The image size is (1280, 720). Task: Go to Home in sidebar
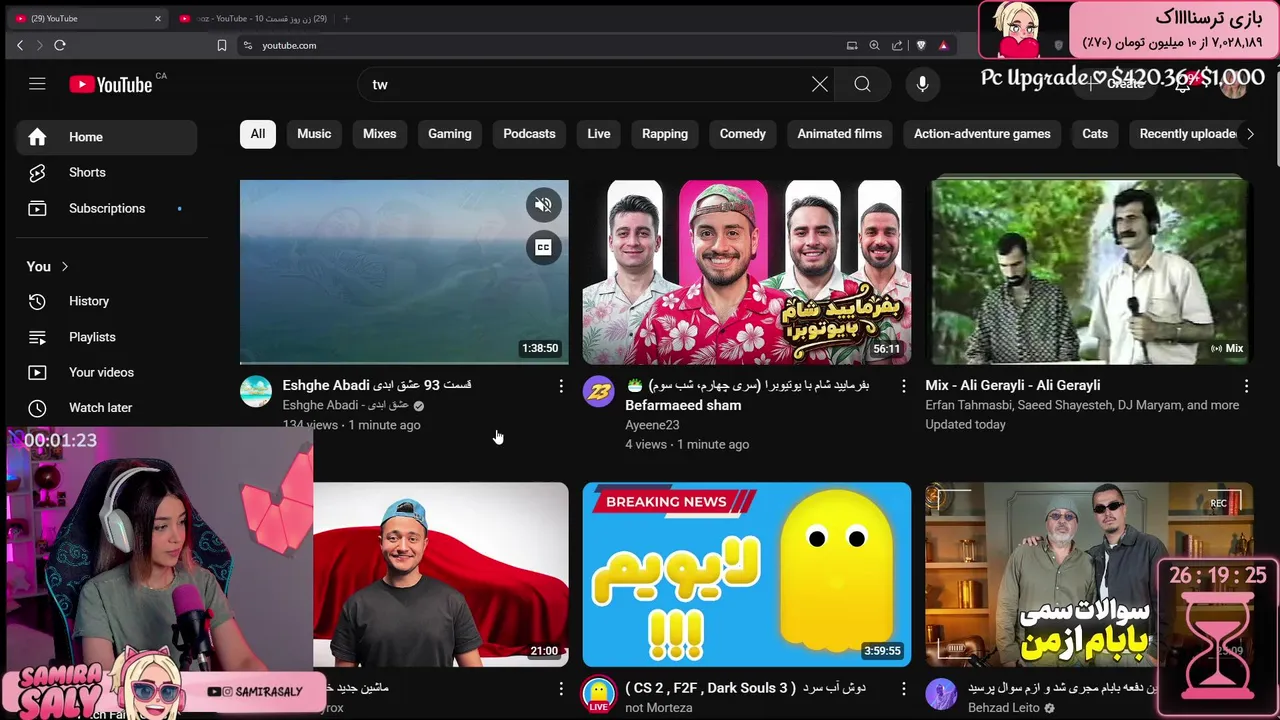pyautogui.click(x=106, y=137)
